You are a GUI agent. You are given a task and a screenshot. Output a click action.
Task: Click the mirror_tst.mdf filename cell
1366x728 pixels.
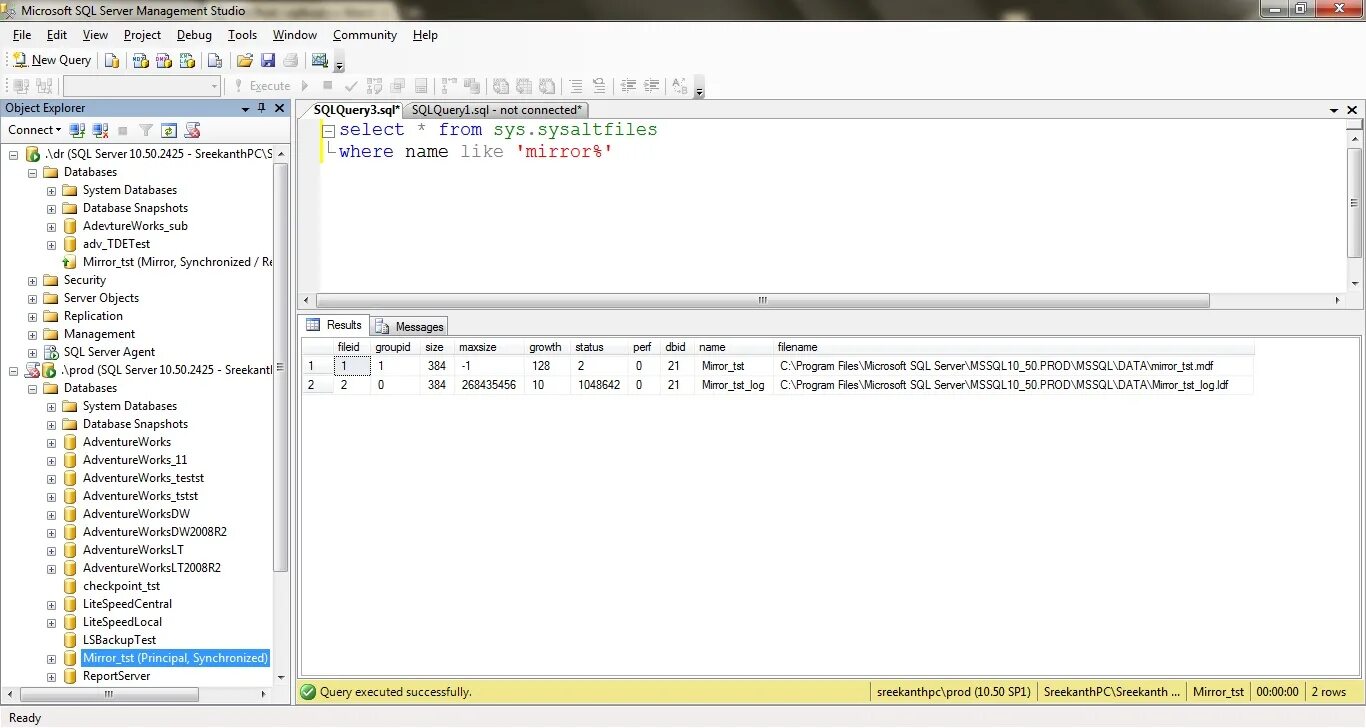coord(1013,366)
